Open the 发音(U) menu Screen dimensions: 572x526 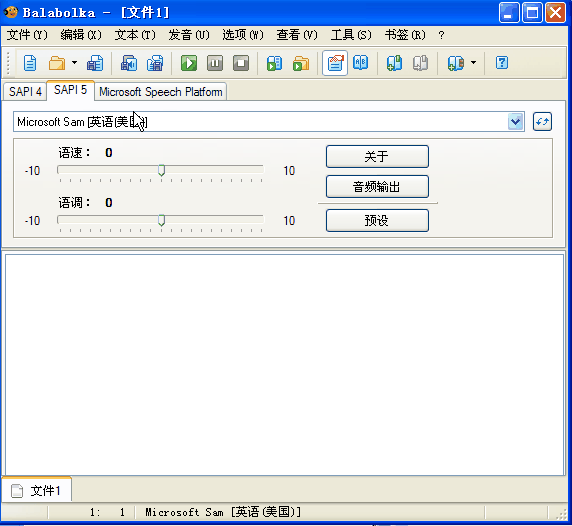189,35
